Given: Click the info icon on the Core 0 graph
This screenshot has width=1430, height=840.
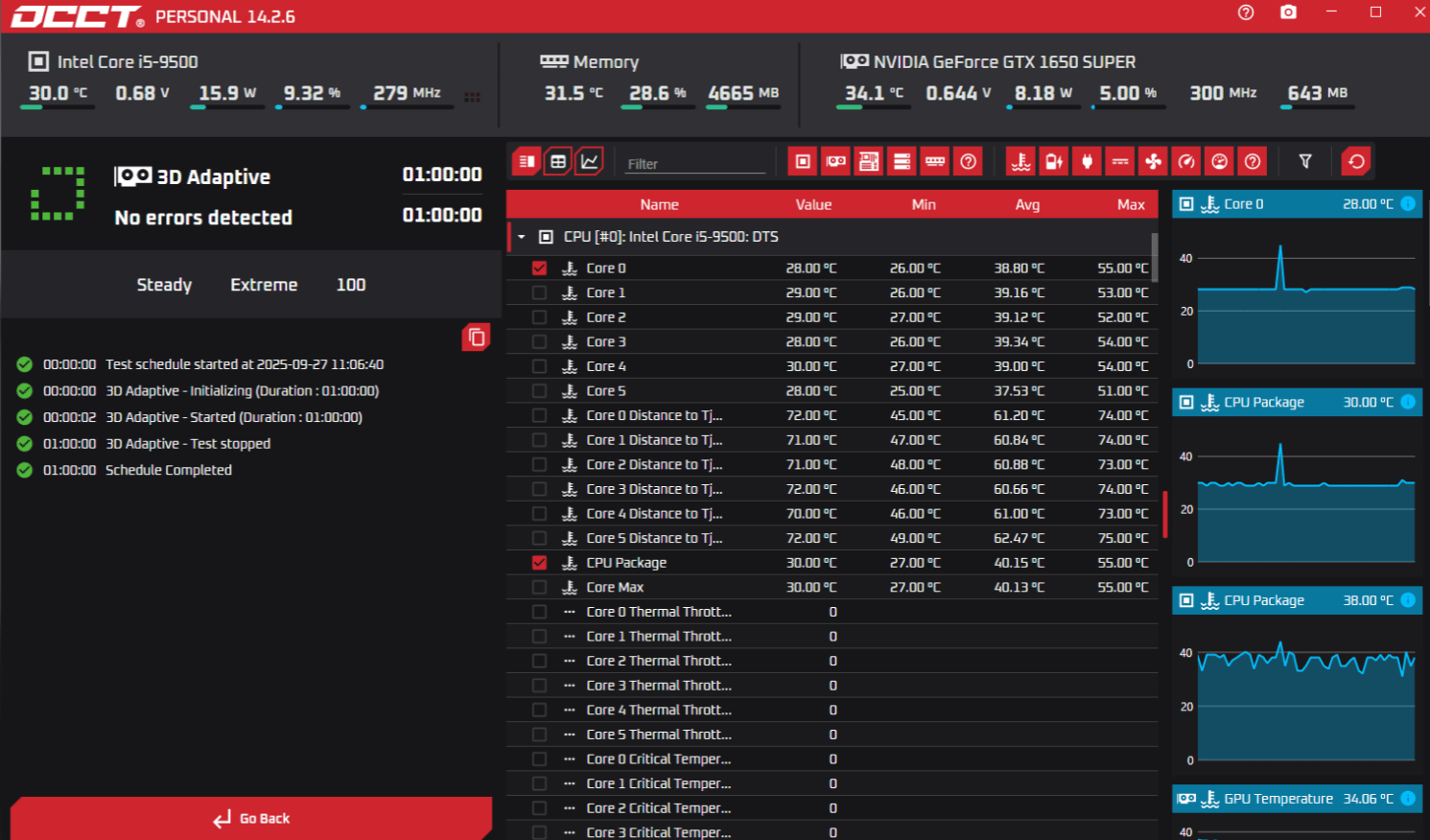Looking at the screenshot, I should [x=1408, y=203].
